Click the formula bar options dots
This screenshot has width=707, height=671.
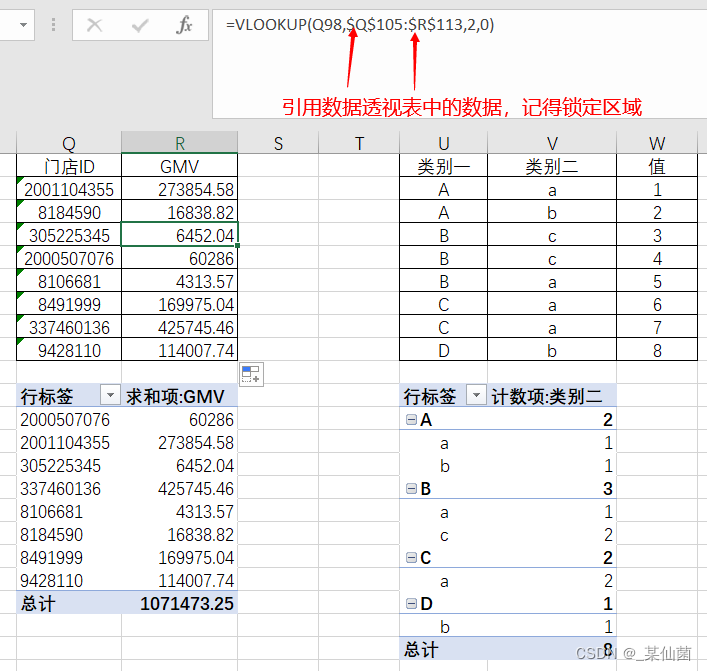point(54,25)
